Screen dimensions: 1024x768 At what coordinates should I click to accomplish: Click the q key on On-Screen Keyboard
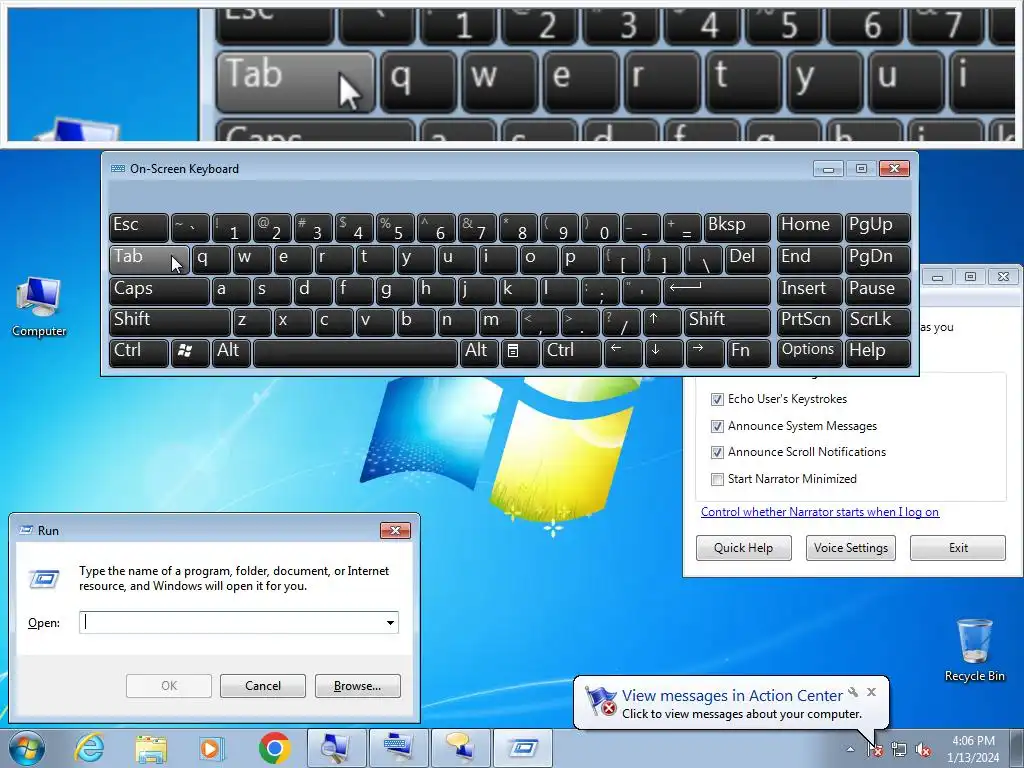tap(212, 260)
